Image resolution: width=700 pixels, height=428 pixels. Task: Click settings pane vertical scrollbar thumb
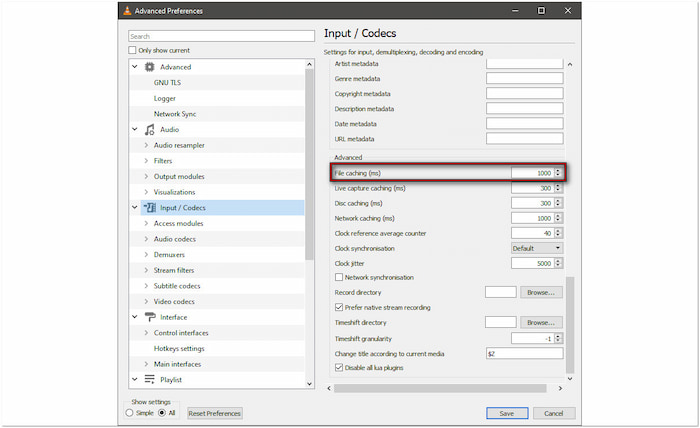pyautogui.click(x=570, y=325)
